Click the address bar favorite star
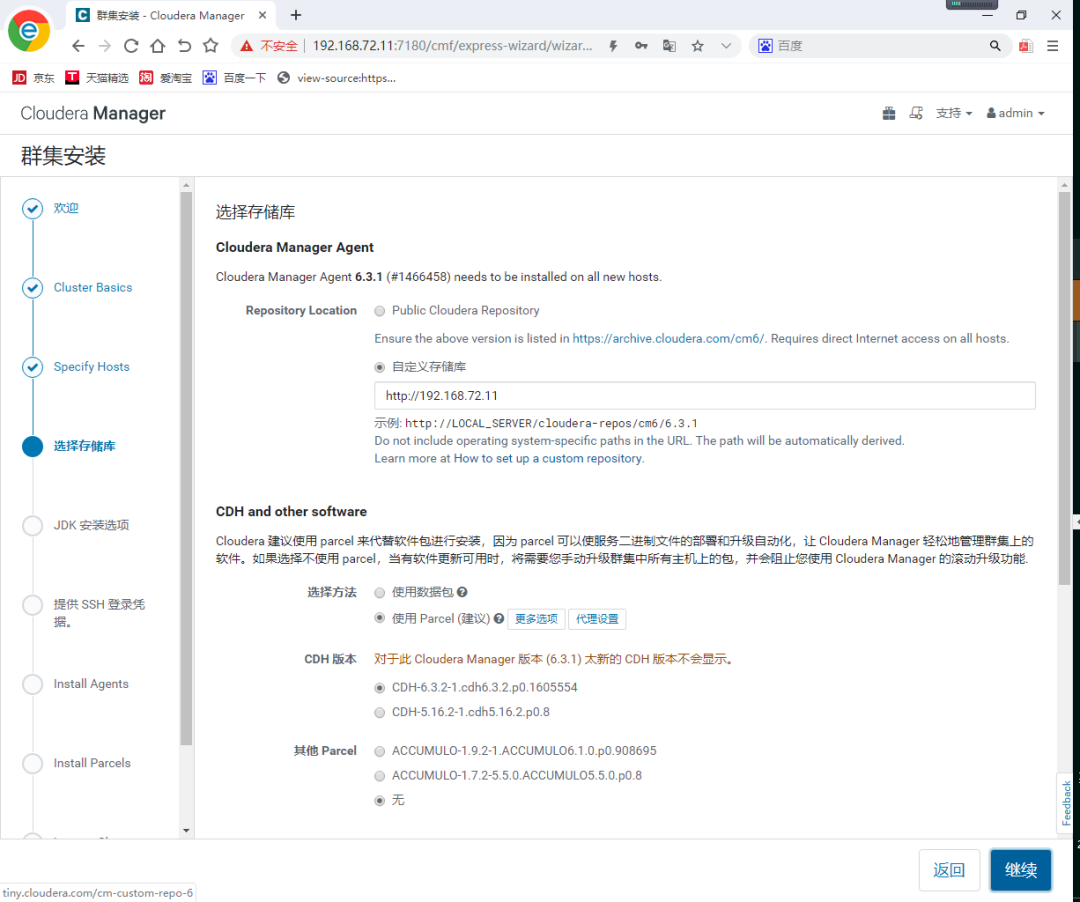1080x902 pixels. click(x=698, y=46)
